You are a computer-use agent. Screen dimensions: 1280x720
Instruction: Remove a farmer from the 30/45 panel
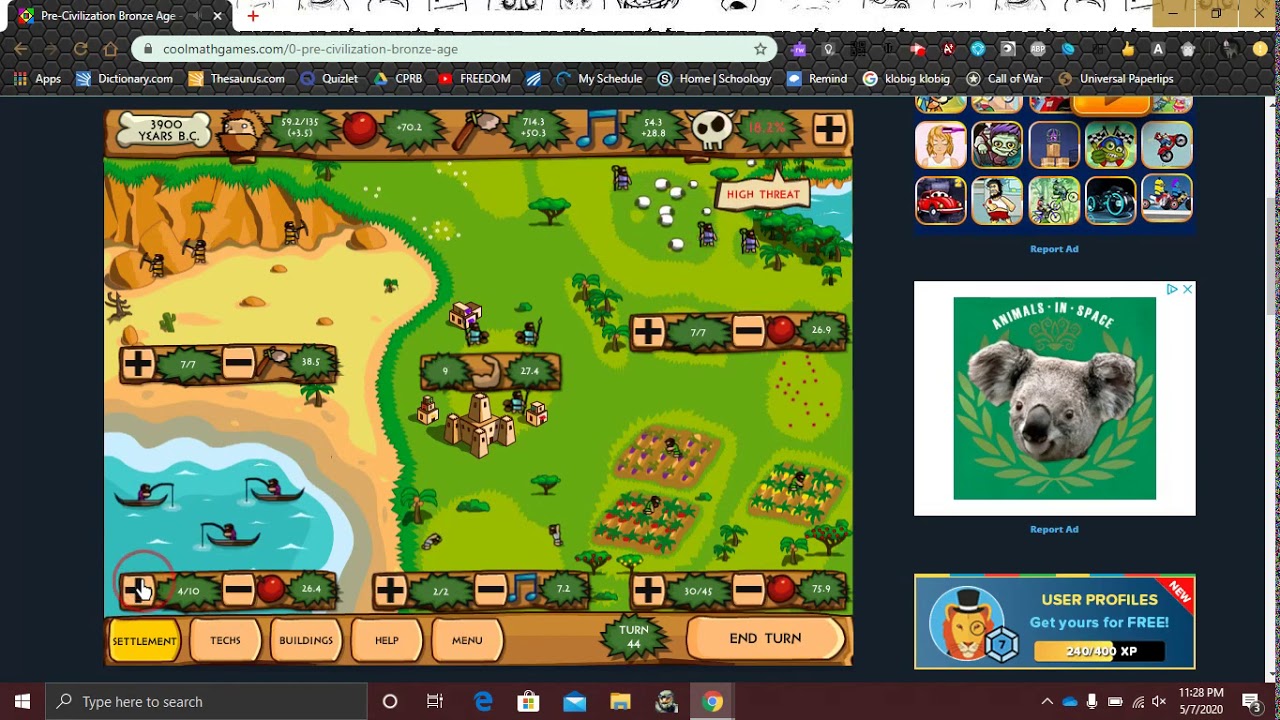(x=748, y=590)
